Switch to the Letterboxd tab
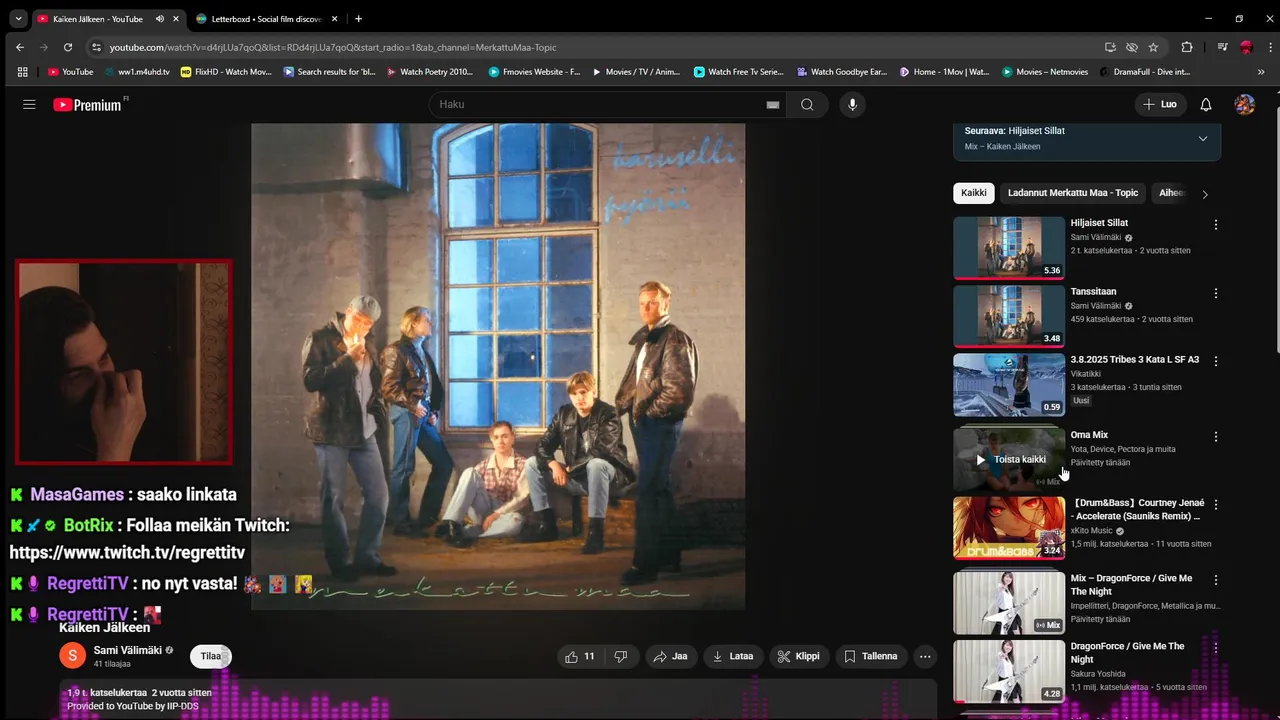 266,19
